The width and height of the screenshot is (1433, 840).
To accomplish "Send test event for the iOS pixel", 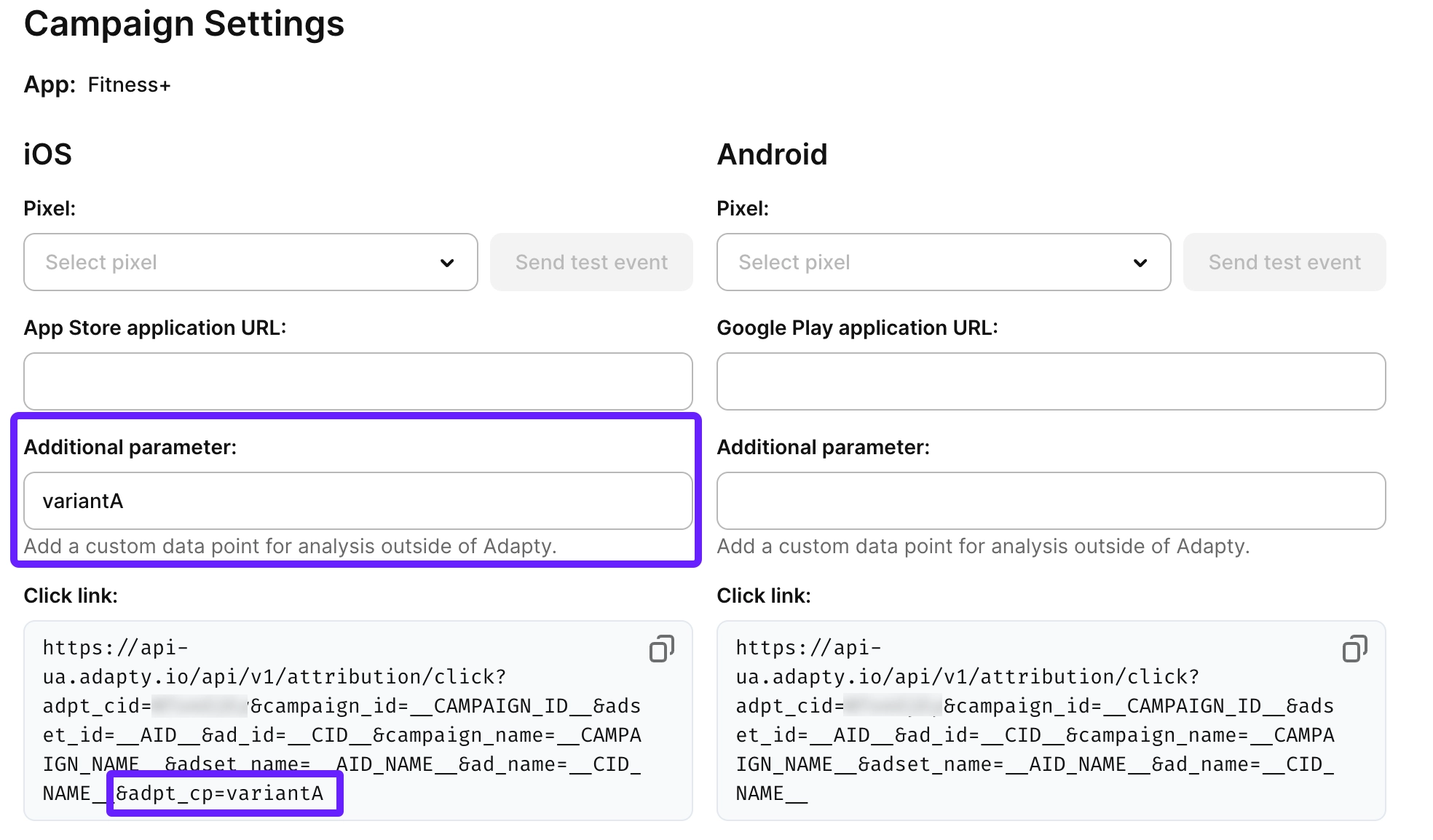I will (x=591, y=262).
